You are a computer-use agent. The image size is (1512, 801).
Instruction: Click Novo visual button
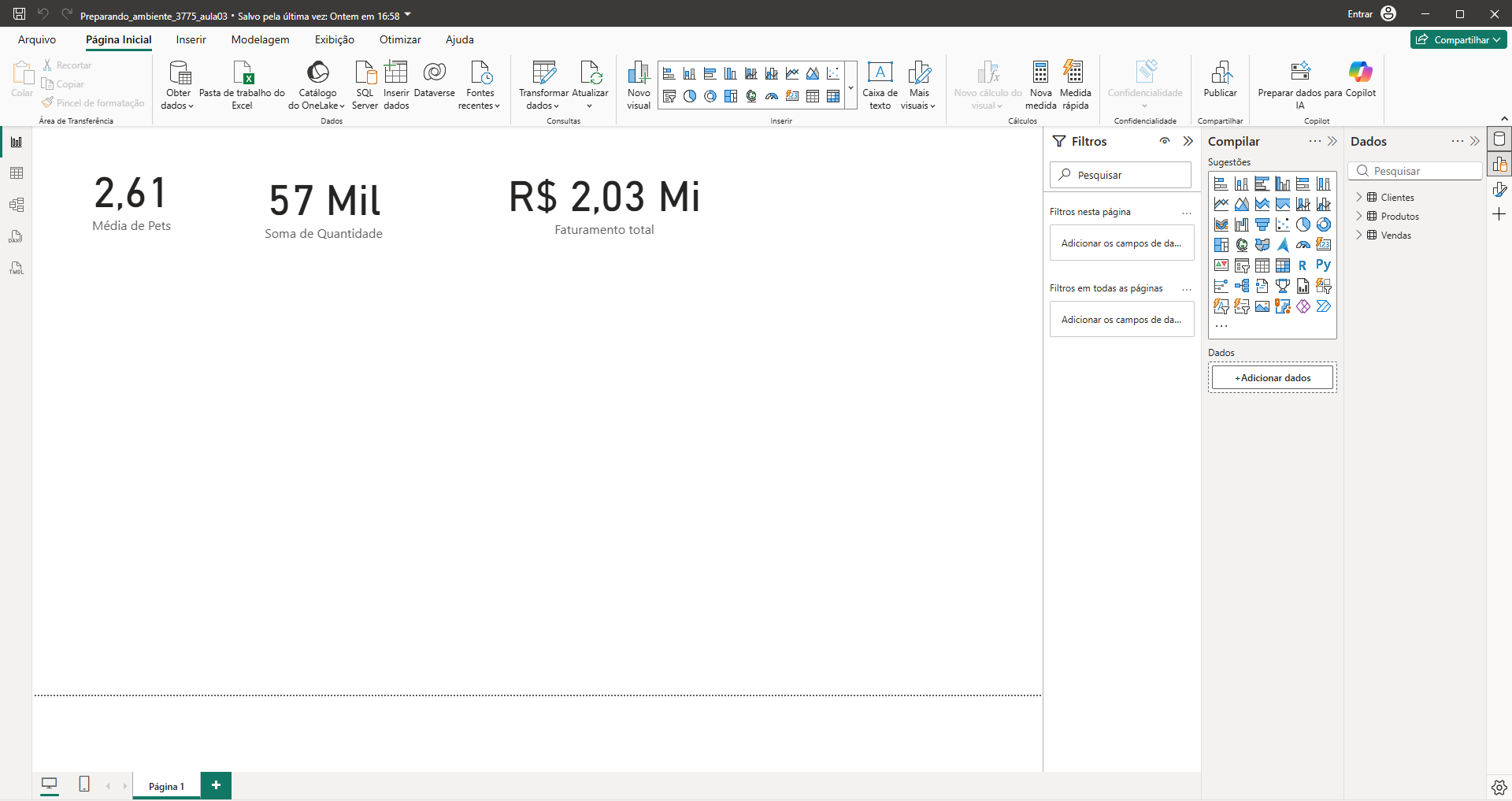[639, 85]
